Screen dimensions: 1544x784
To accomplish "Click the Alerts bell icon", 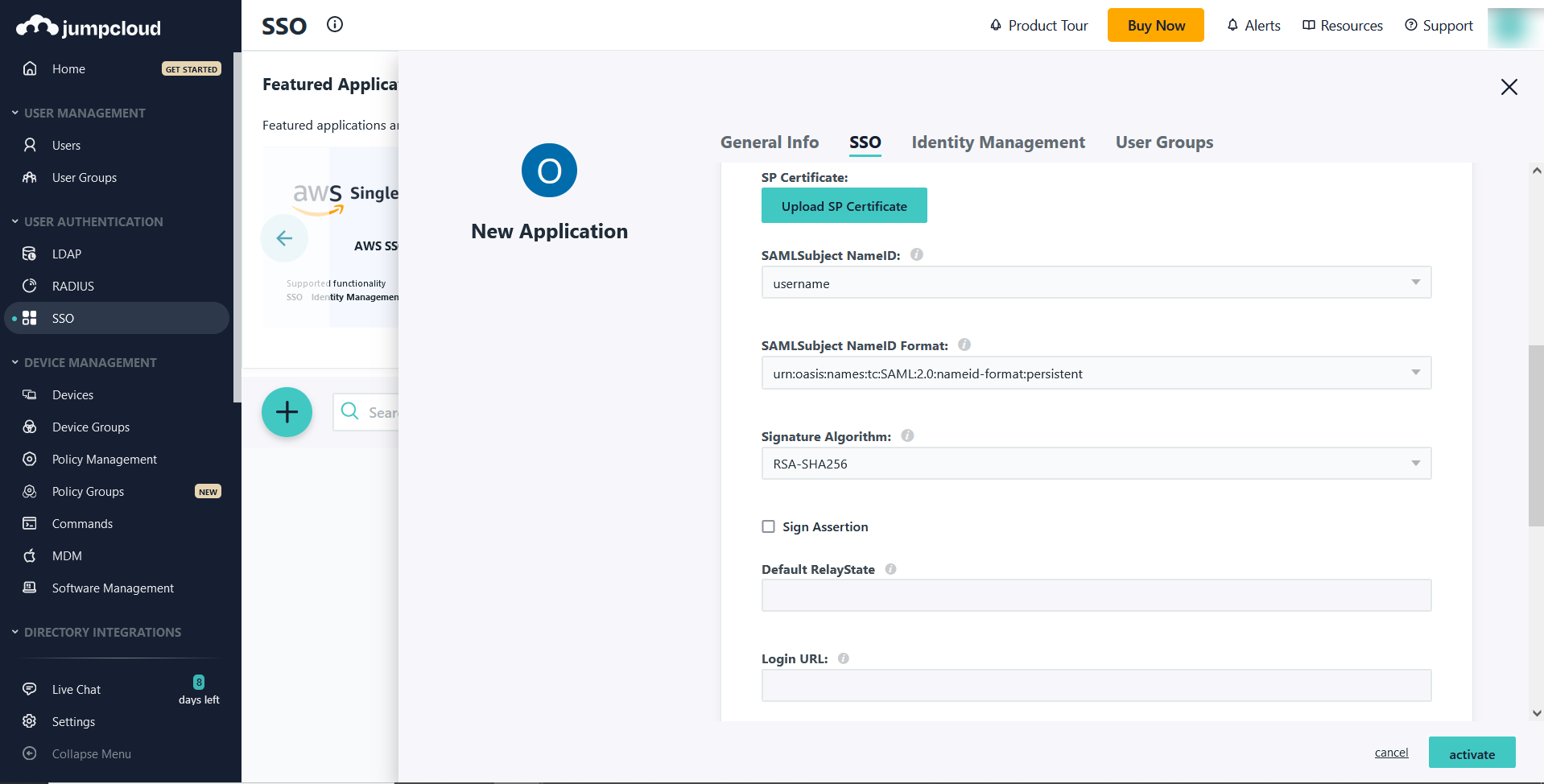I will (1232, 25).
